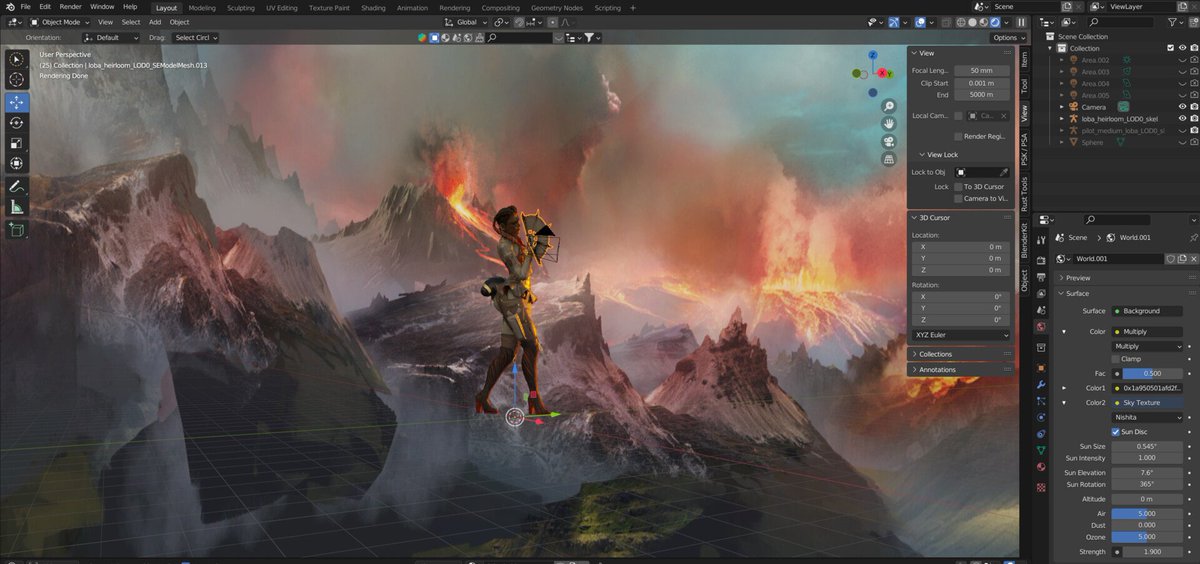Open the Item sidebar tab
This screenshot has width=1200, height=564.
click(1024, 60)
